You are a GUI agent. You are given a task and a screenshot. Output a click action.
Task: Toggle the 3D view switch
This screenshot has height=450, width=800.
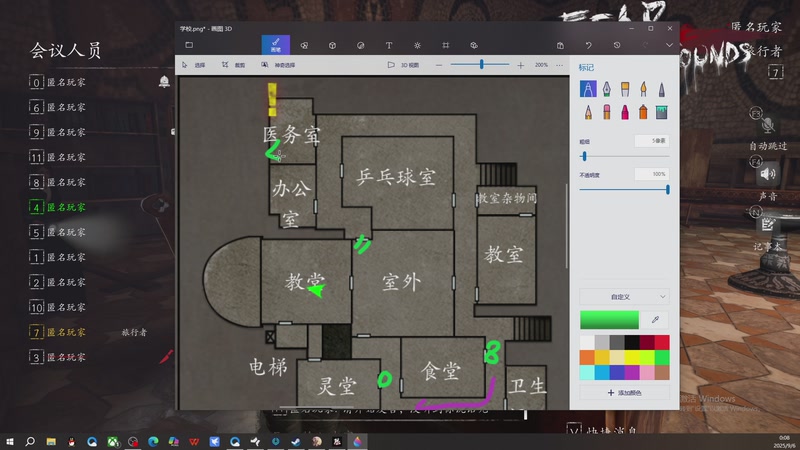tap(403, 65)
